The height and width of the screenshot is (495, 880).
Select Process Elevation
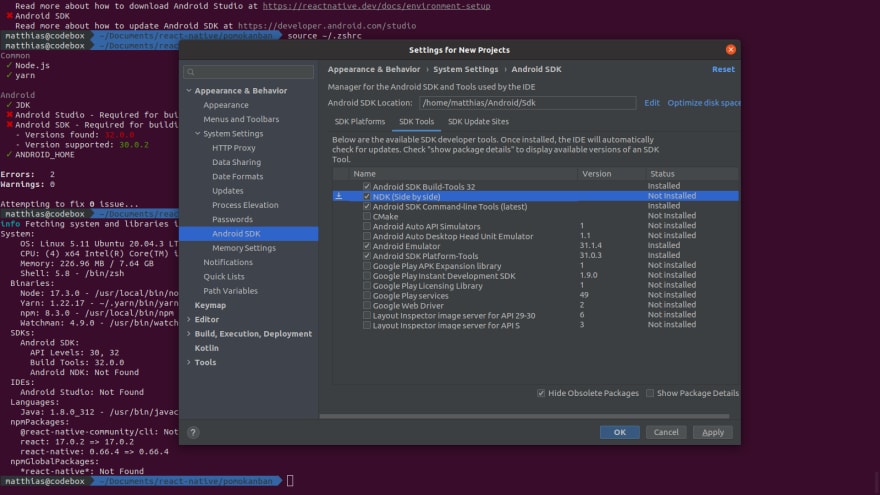pos(245,205)
